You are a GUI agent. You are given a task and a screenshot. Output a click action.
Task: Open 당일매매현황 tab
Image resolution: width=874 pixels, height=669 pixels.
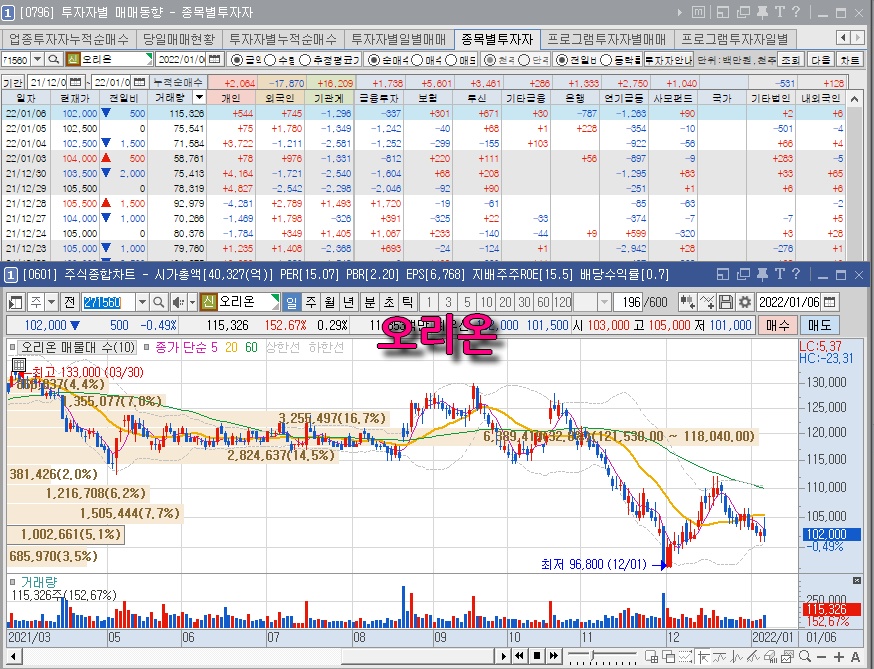click(178, 39)
